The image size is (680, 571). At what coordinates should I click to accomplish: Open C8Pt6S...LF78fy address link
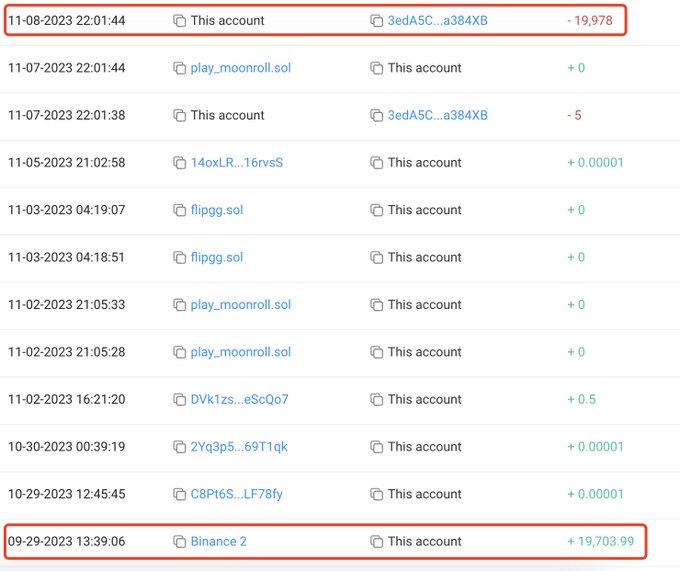click(x=237, y=494)
